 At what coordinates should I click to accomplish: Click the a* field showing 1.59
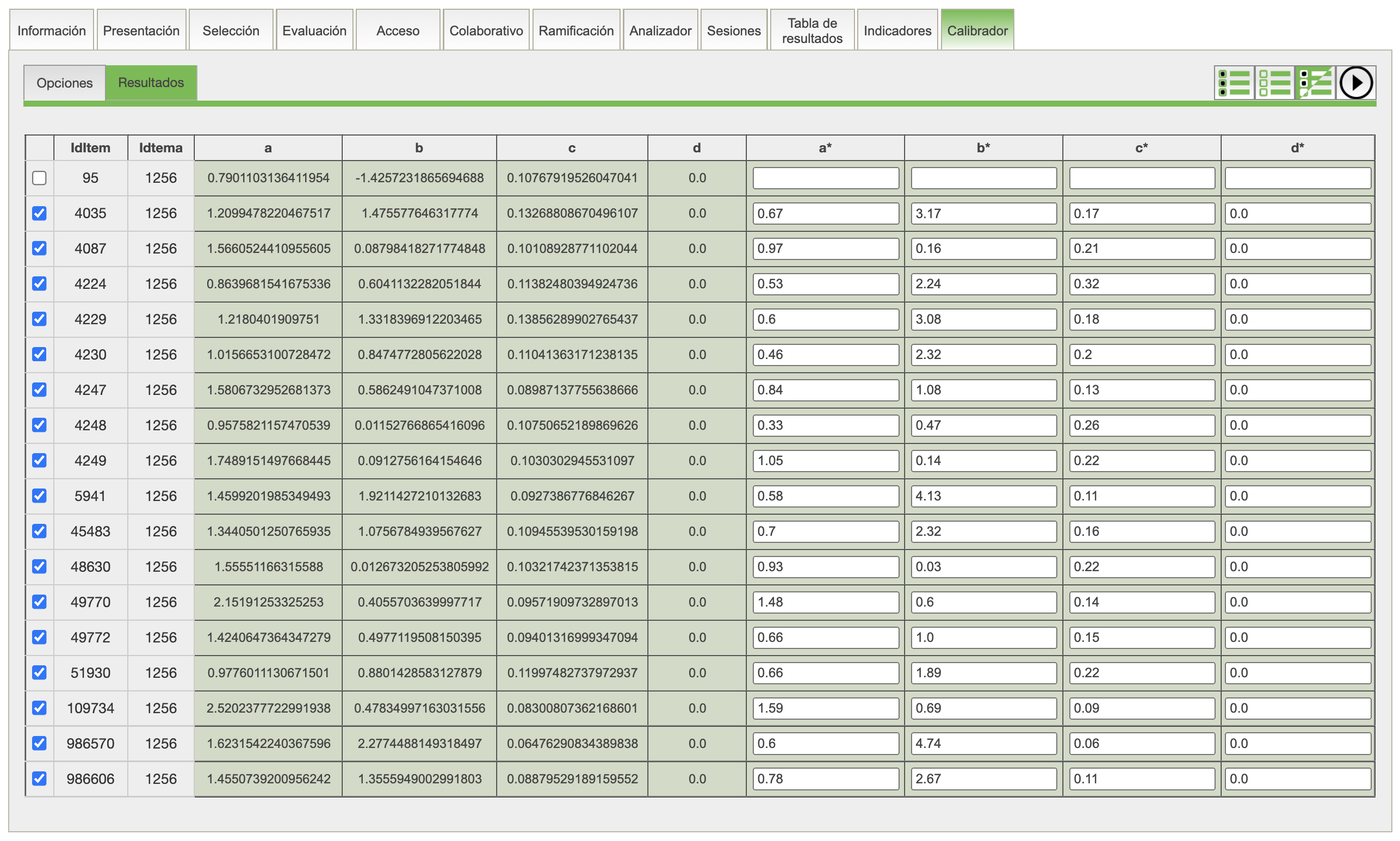(x=825, y=708)
